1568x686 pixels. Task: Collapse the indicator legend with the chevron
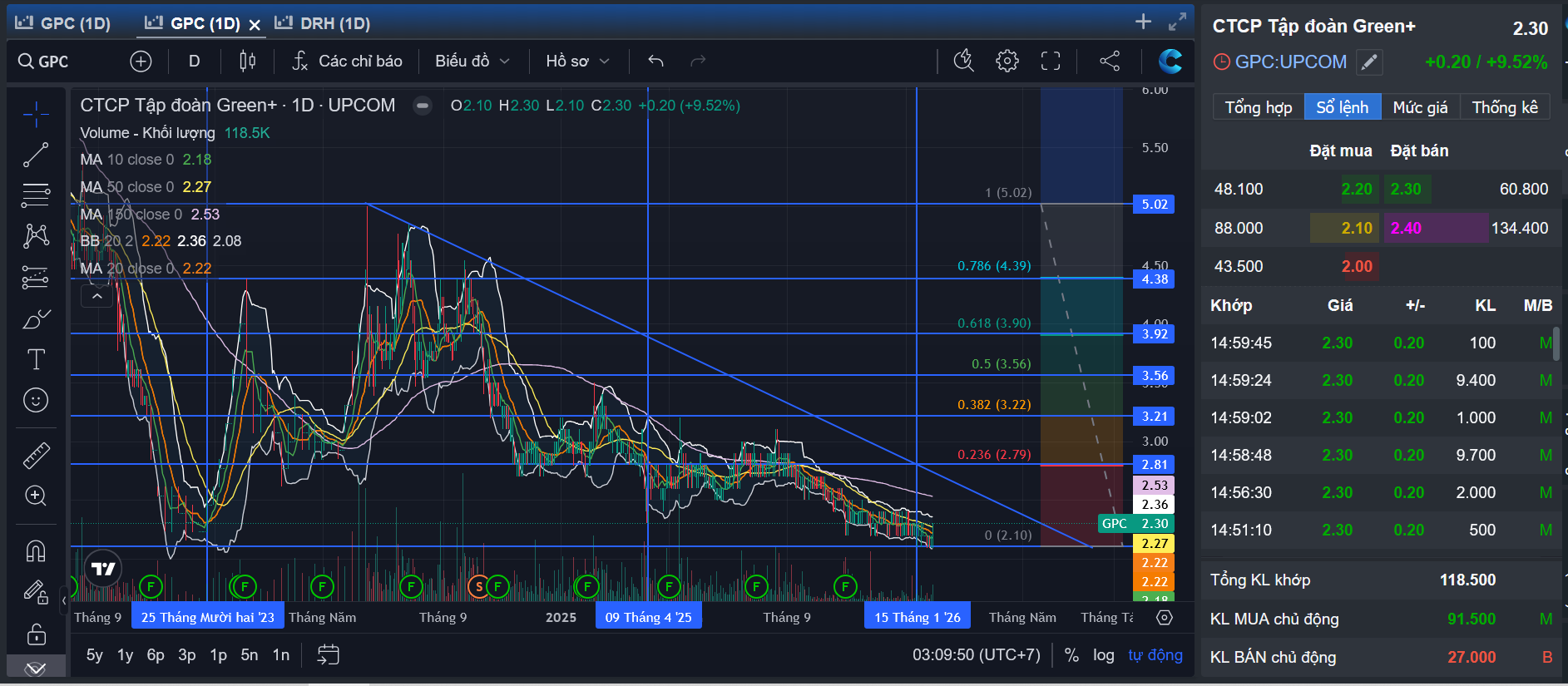97,296
